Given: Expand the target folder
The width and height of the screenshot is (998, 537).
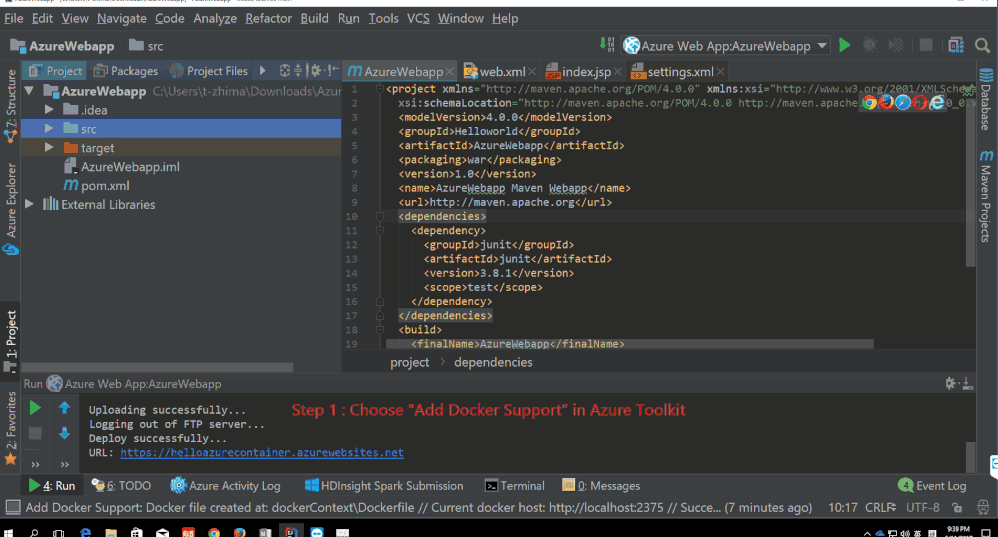Looking at the screenshot, I should point(49,148).
